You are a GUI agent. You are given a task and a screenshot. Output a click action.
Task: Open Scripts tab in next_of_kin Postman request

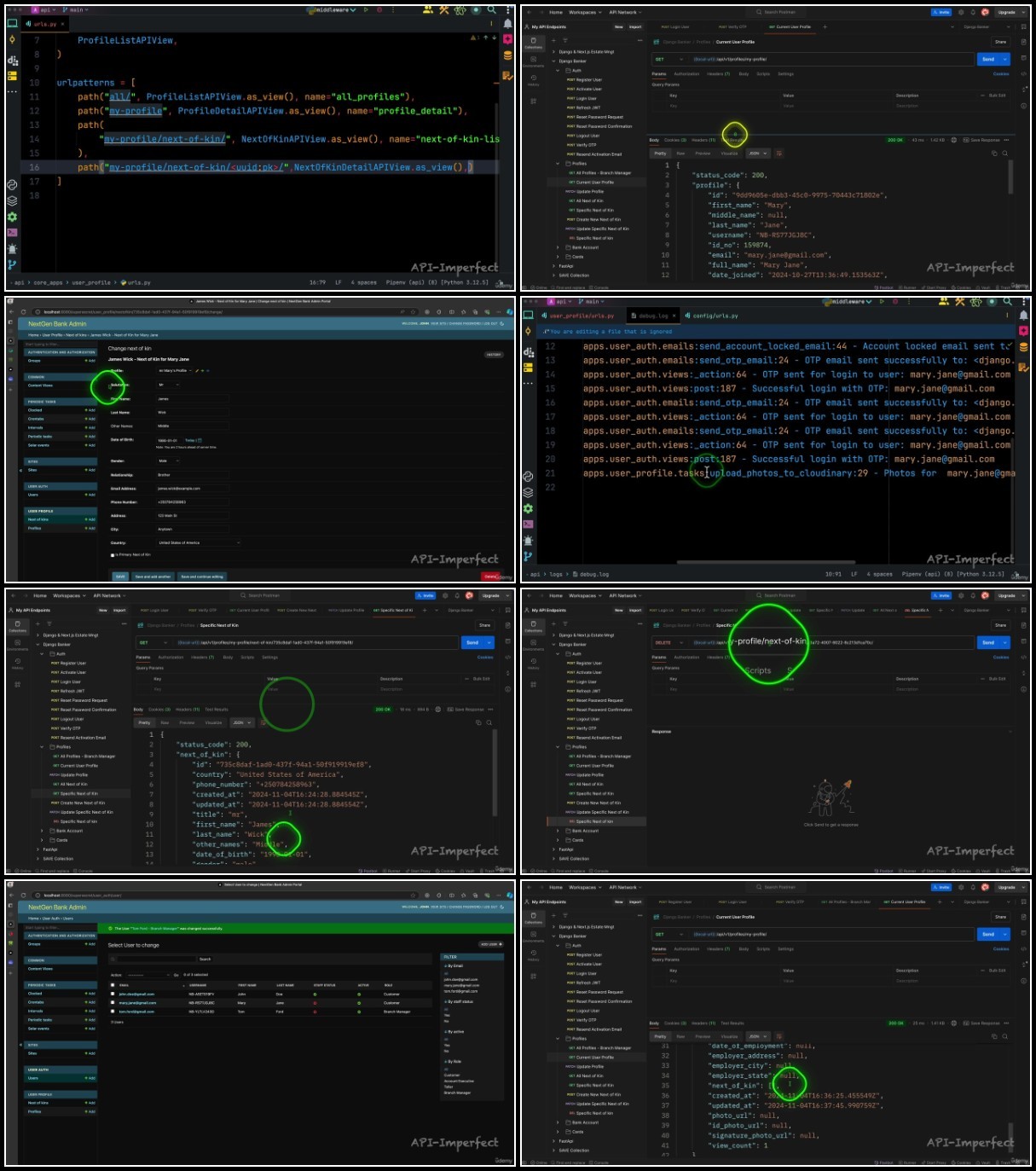[247, 658]
